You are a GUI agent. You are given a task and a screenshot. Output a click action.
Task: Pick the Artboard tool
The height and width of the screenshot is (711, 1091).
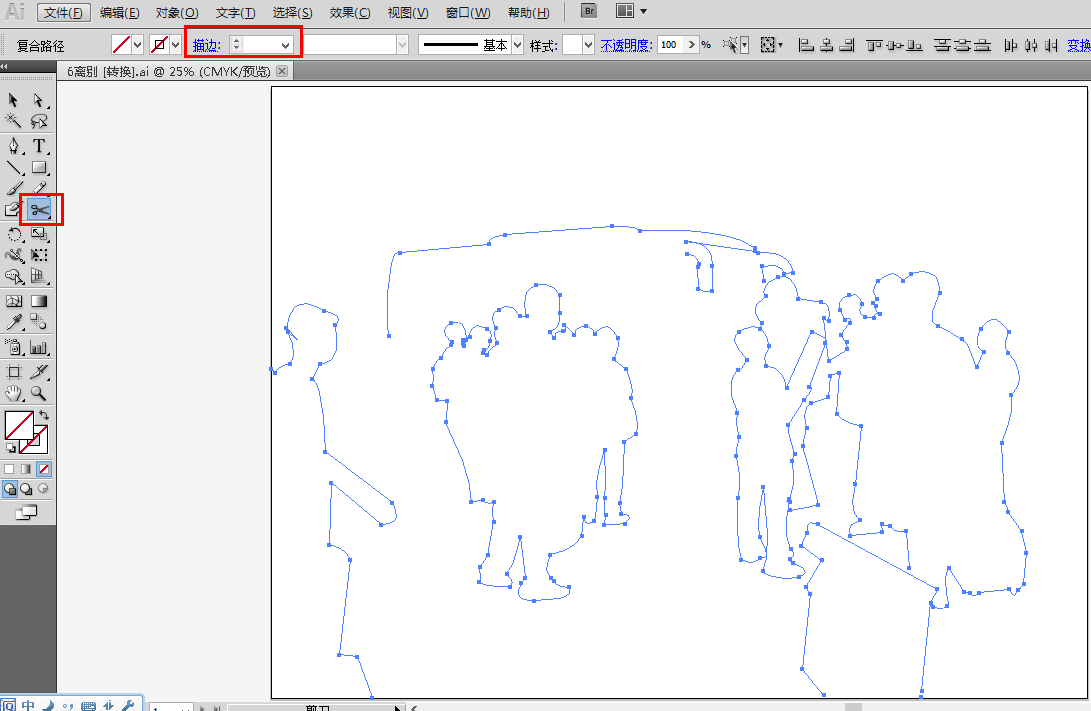tap(13, 372)
